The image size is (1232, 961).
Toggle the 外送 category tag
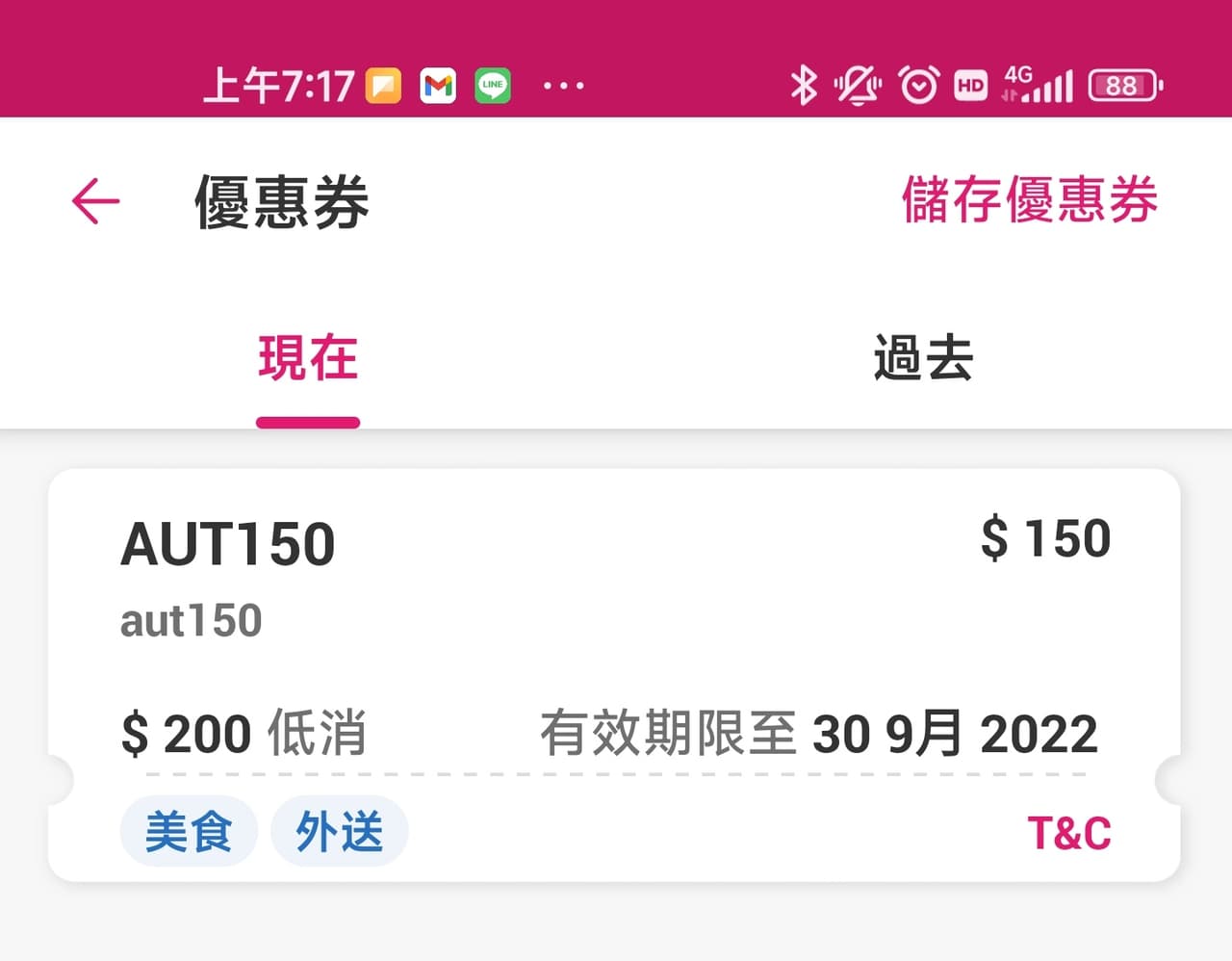coord(339,831)
